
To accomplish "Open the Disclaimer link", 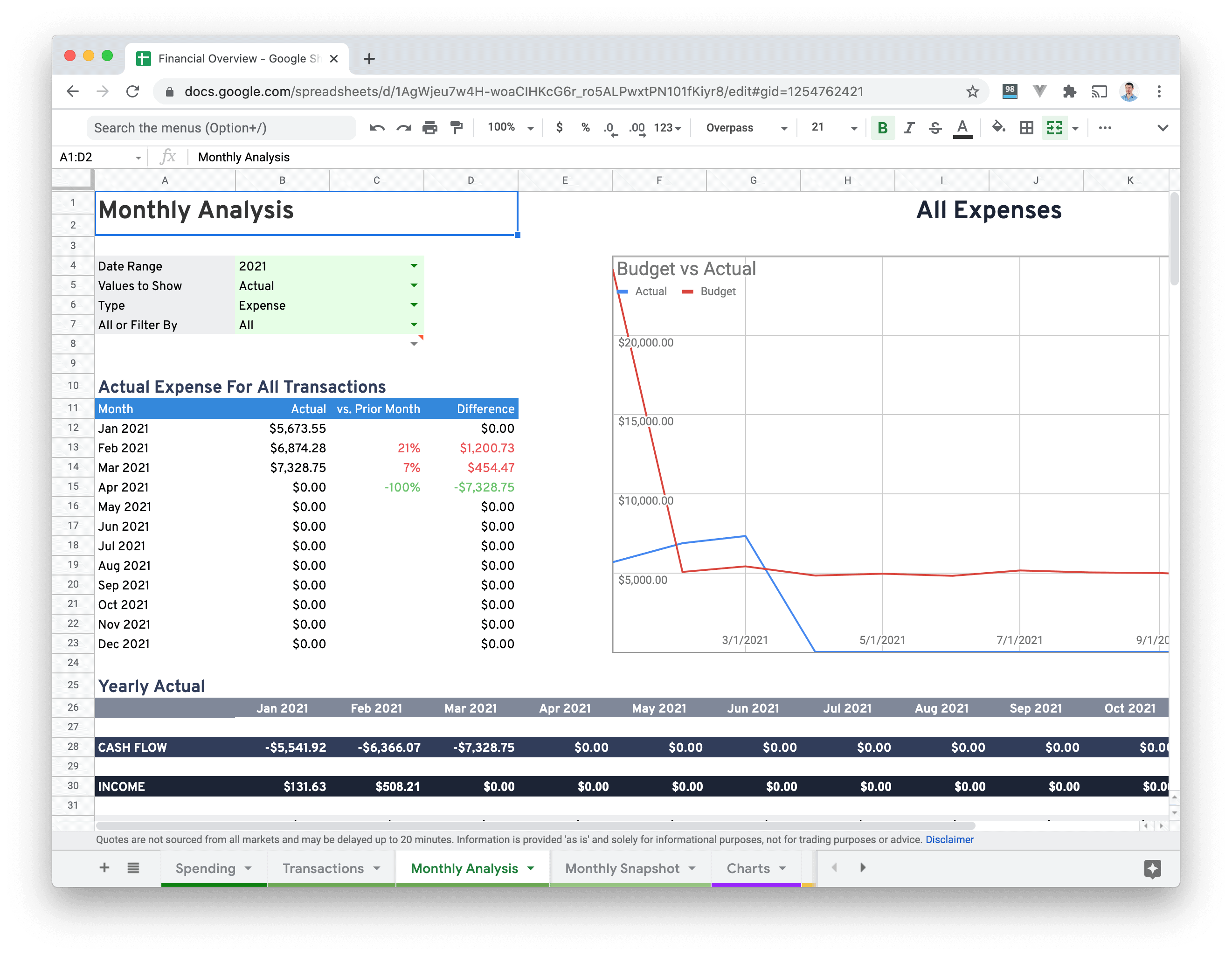I will pyautogui.click(x=949, y=840).
